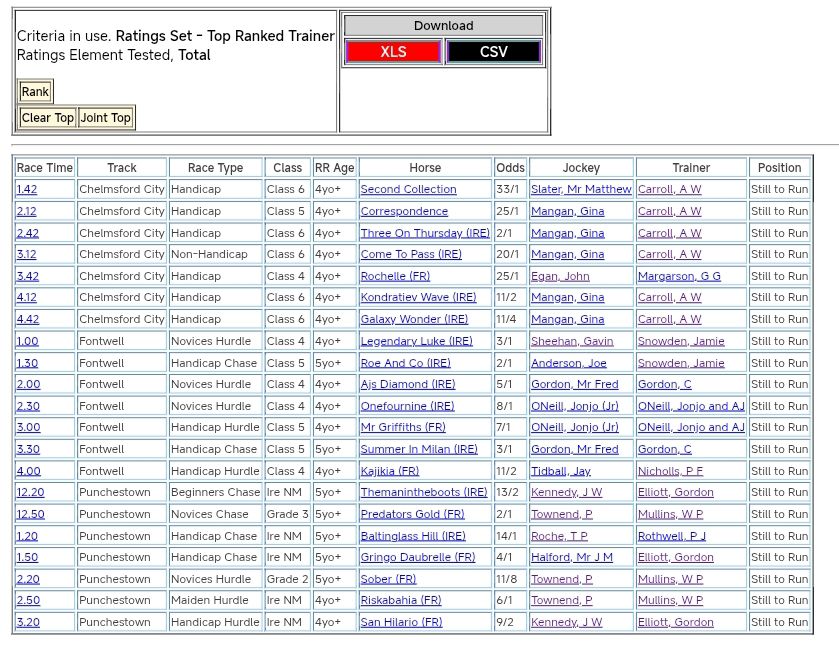Screen dimensions: 839x653
Task: Select the Clear Top button
Action: (48, 118)
